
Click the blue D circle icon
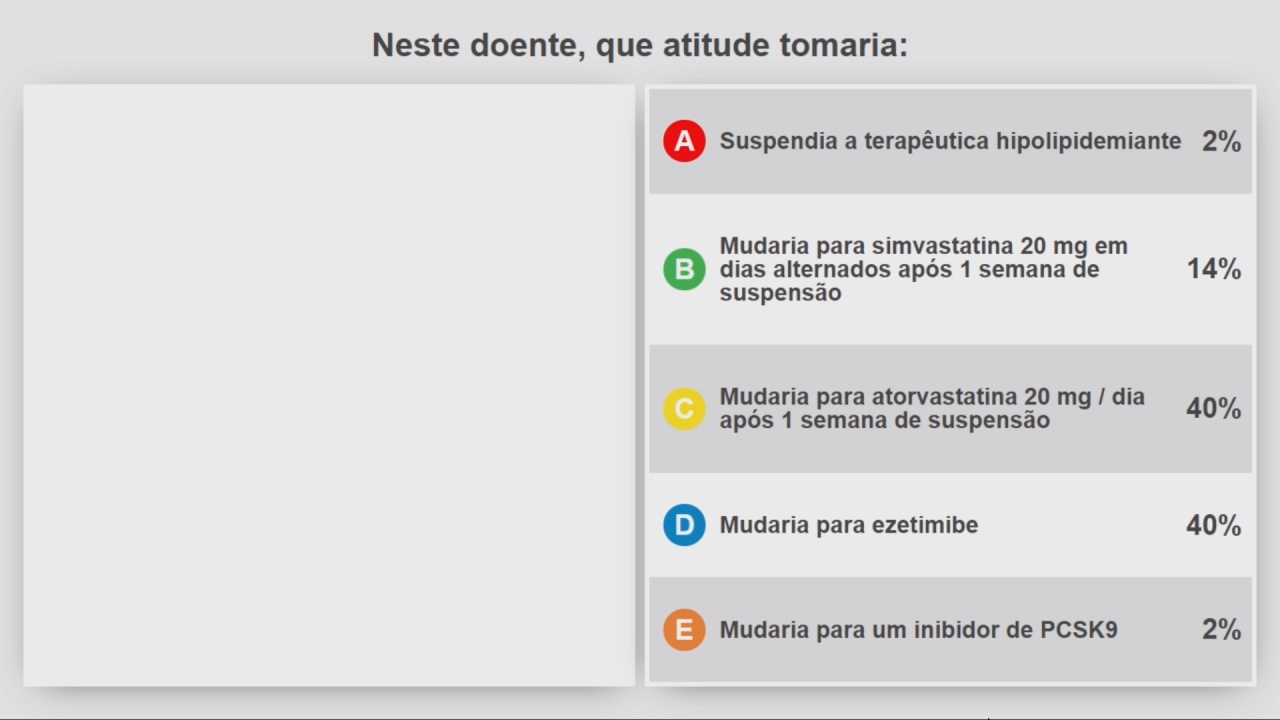[x=684, y=525]
